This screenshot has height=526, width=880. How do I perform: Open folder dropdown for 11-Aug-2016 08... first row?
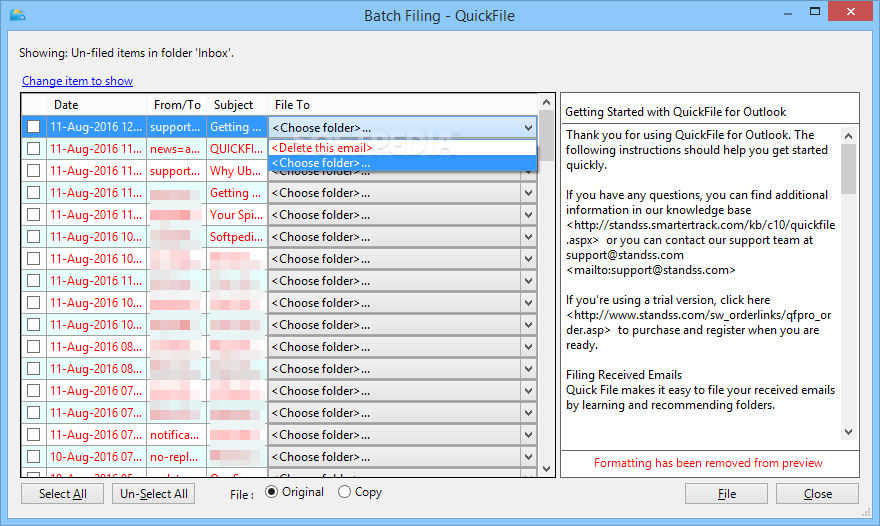click(528, 347)
